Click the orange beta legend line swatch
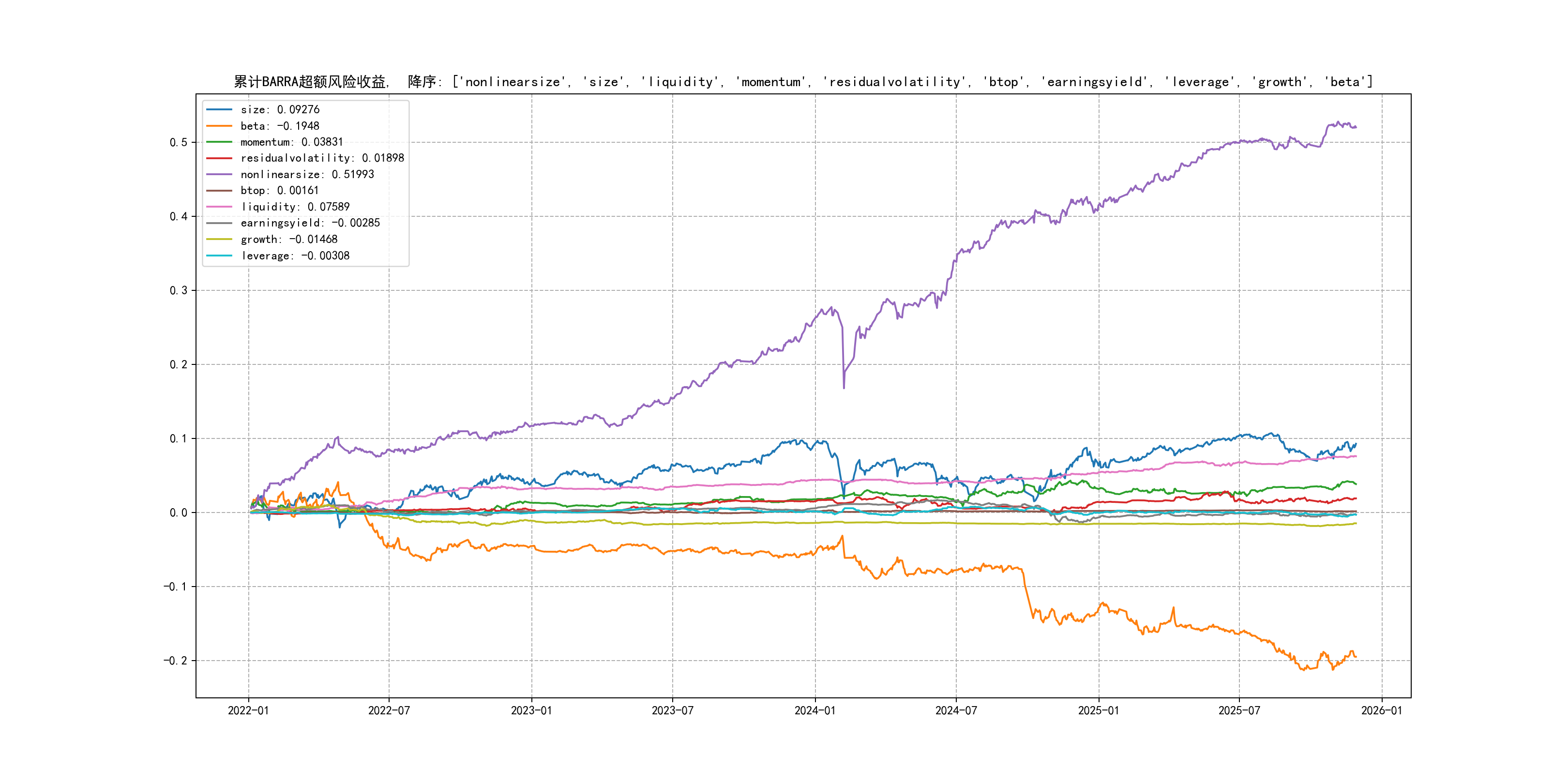 tap(219, 126)
